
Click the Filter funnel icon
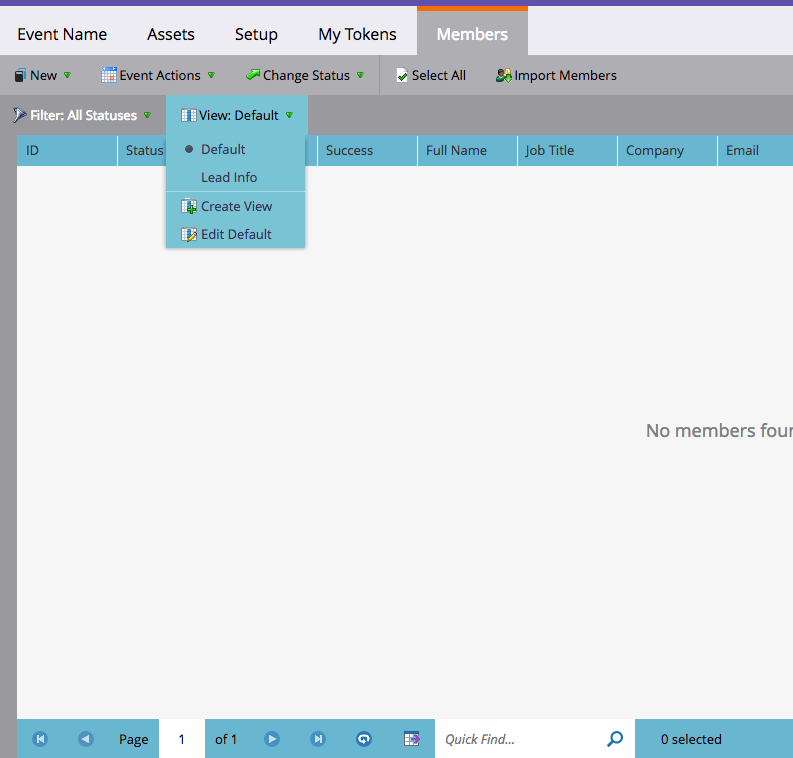point(19,115)
